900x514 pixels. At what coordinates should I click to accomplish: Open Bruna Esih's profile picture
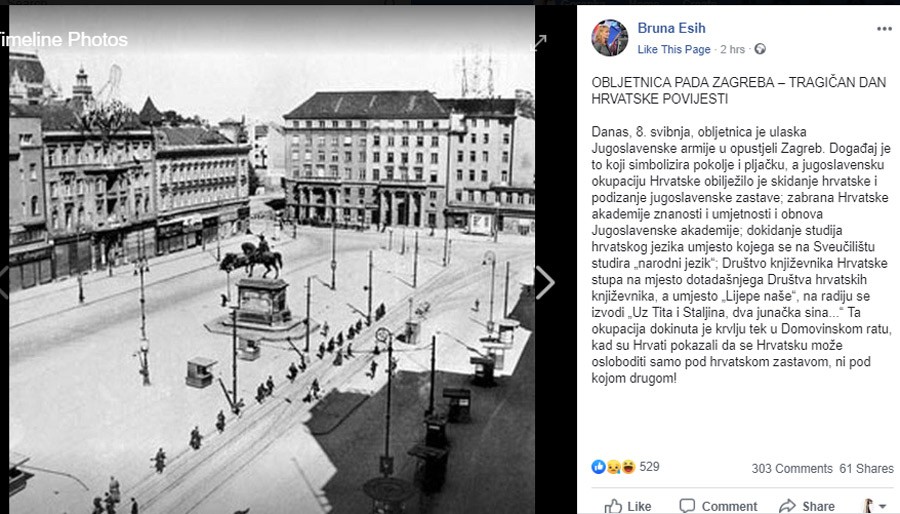click(x=610, y=38)
